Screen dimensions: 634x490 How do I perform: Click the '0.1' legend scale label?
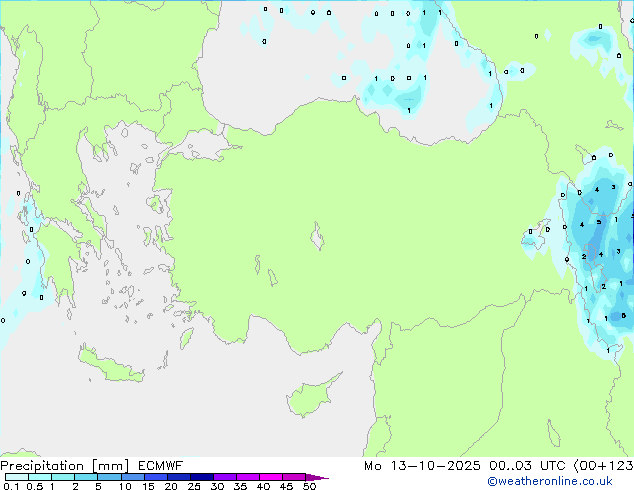[x=11, y=486]
